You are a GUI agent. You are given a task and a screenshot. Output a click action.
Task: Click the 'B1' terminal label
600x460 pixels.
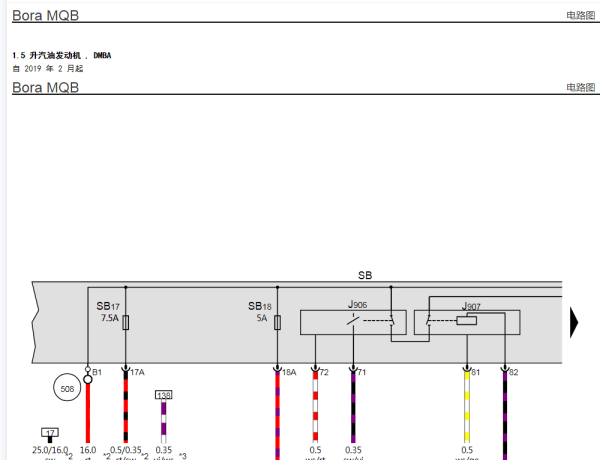tap(97, 372)
